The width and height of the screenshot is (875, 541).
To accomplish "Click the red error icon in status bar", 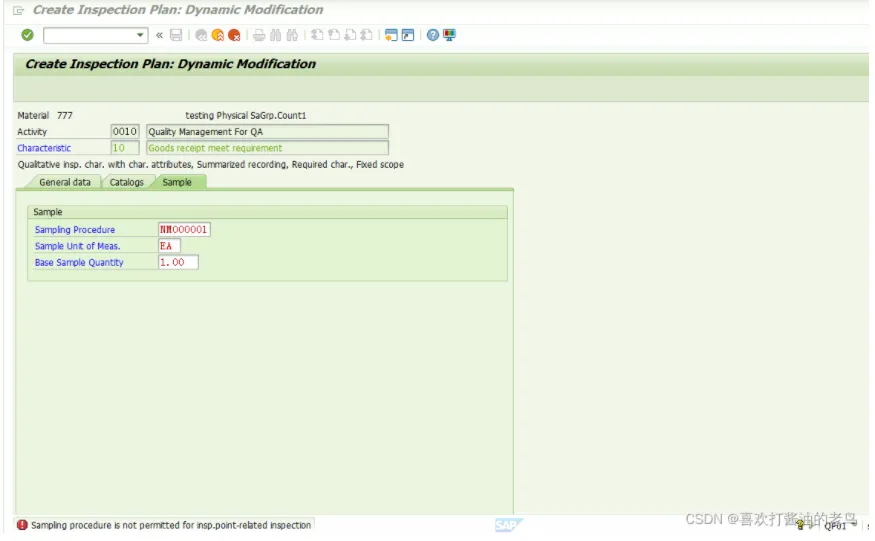I will (x=22, y=525).
